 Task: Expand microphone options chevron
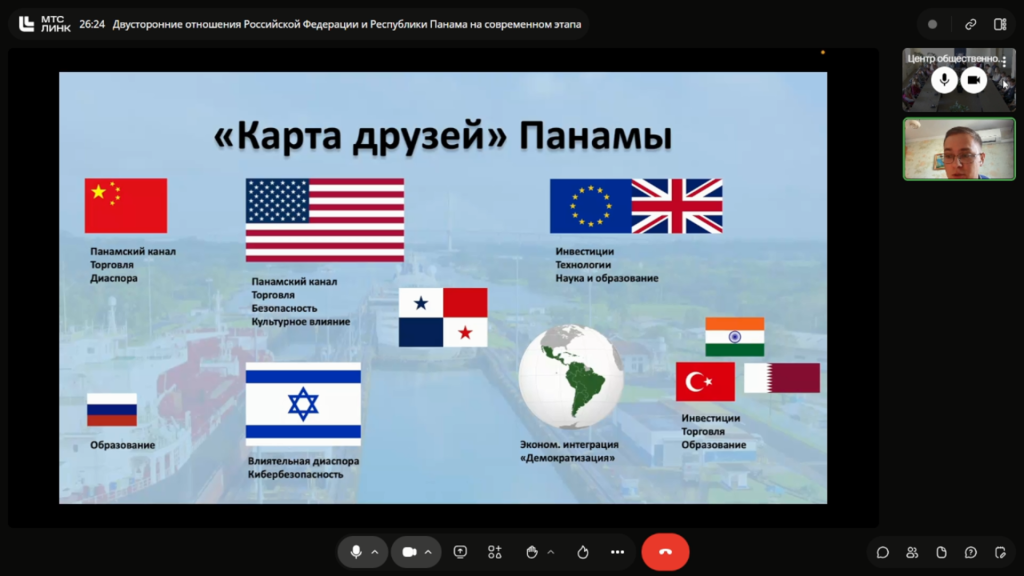(375, 552)
